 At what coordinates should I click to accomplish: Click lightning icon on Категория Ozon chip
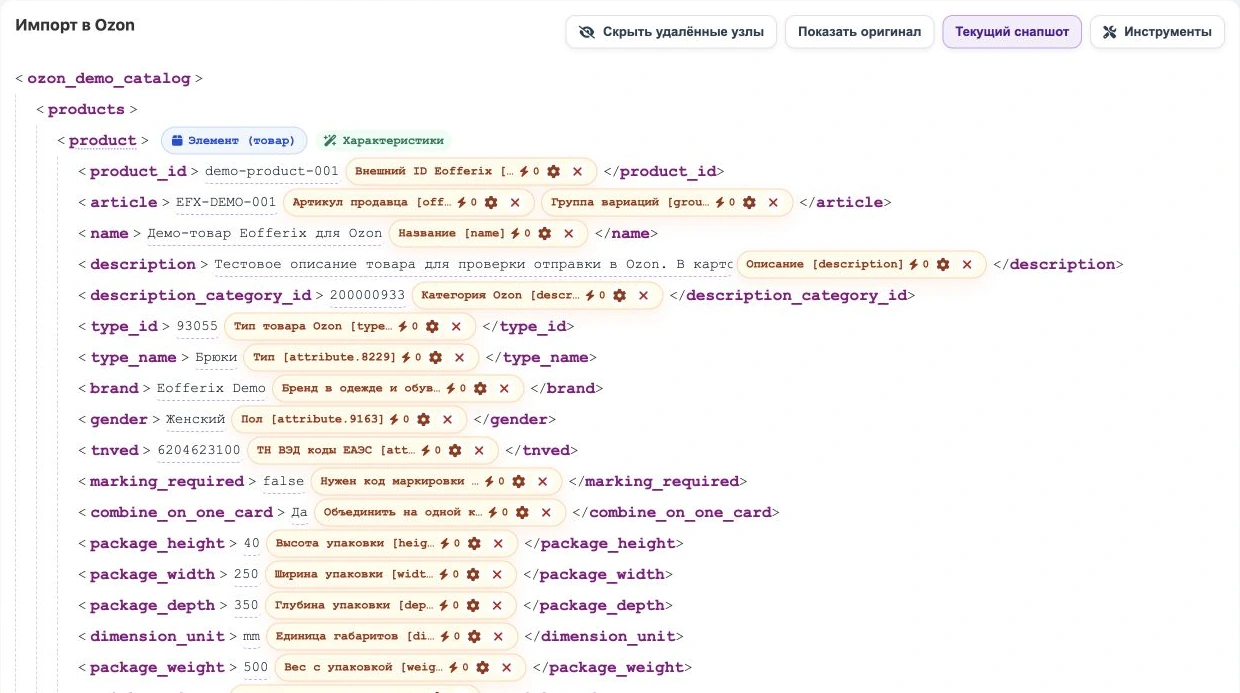coord(590,295)
